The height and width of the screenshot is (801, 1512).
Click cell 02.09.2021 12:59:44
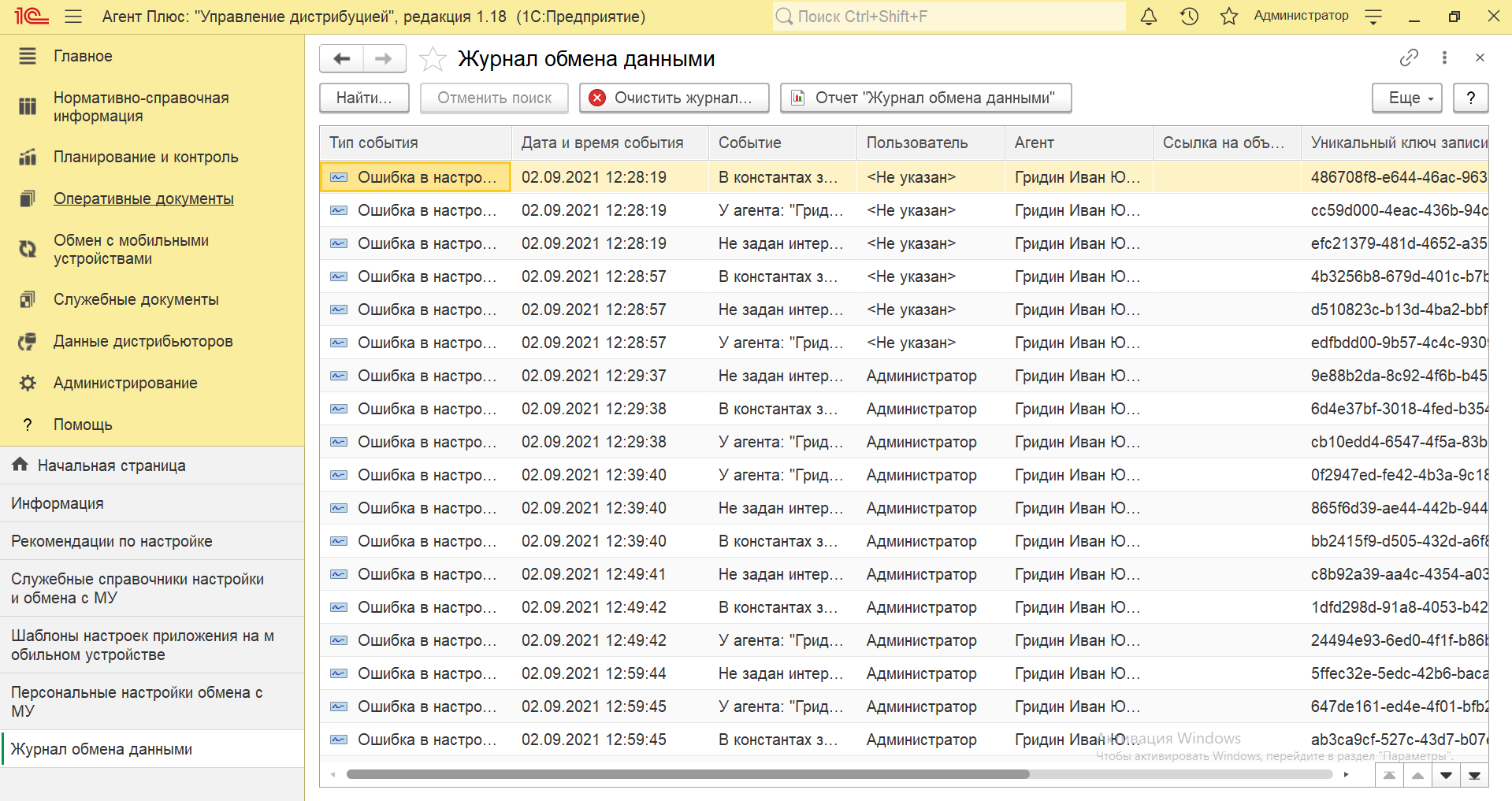pos(610,673)
